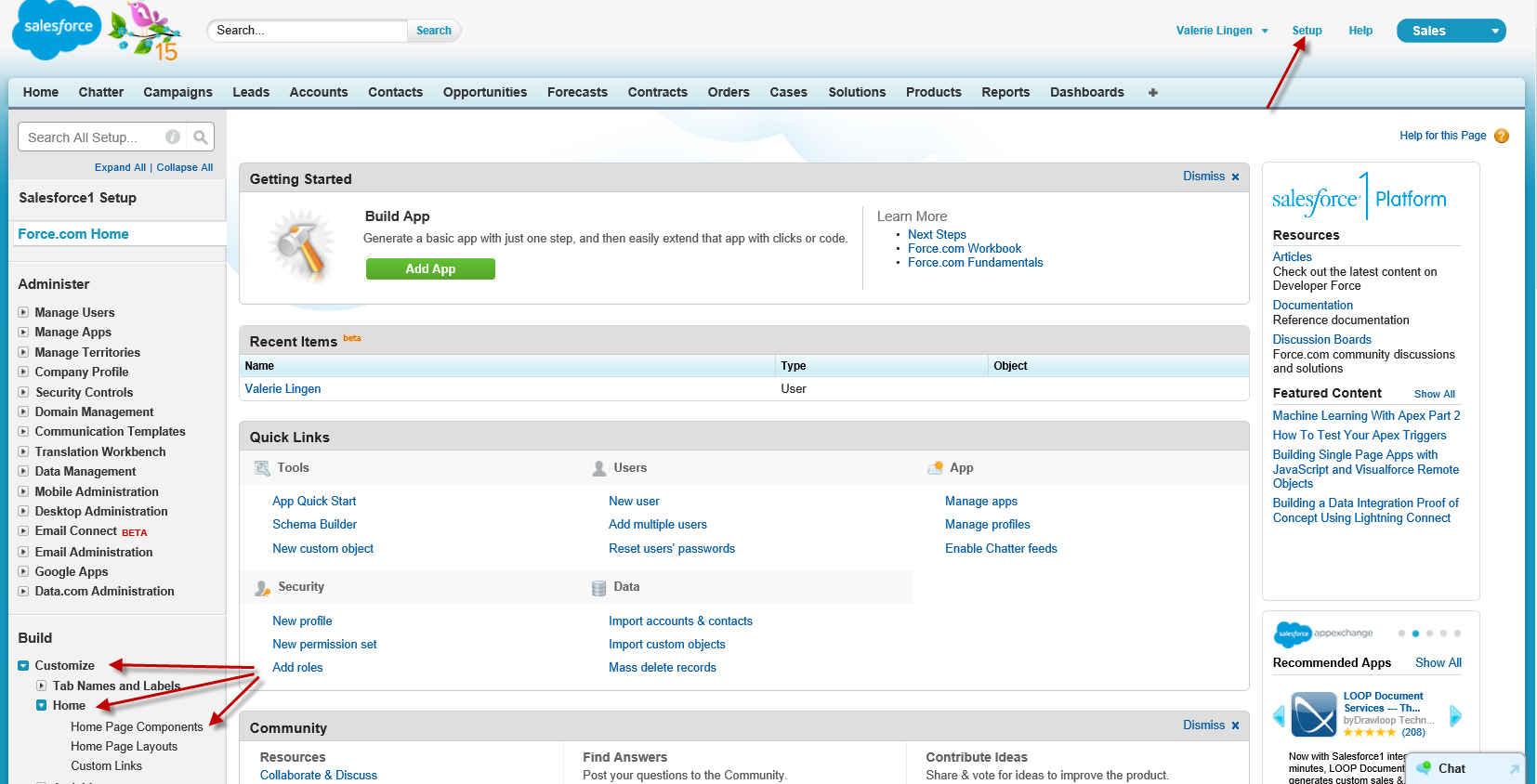Click the Build App hammer icon
Screen dimensions: 1537x784
click(302, 245)
